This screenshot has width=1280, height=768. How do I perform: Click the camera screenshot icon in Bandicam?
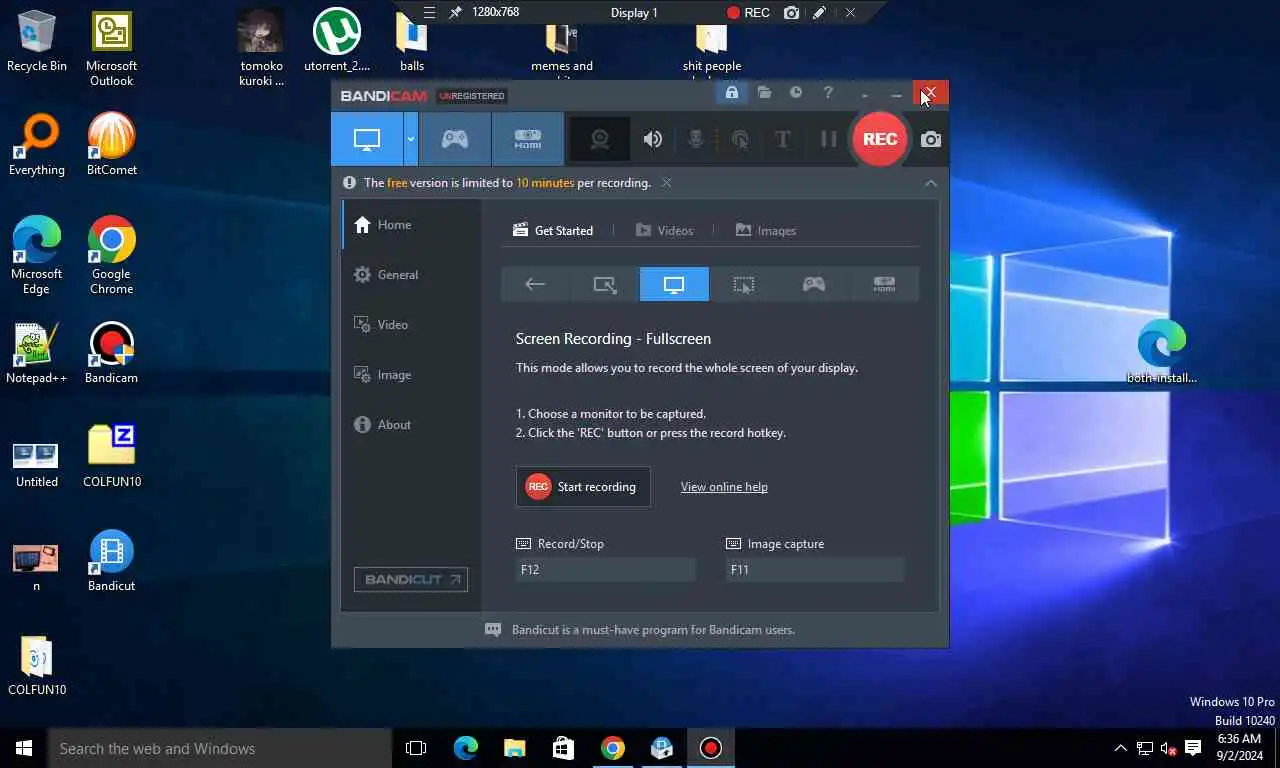(x=931, y=139)
